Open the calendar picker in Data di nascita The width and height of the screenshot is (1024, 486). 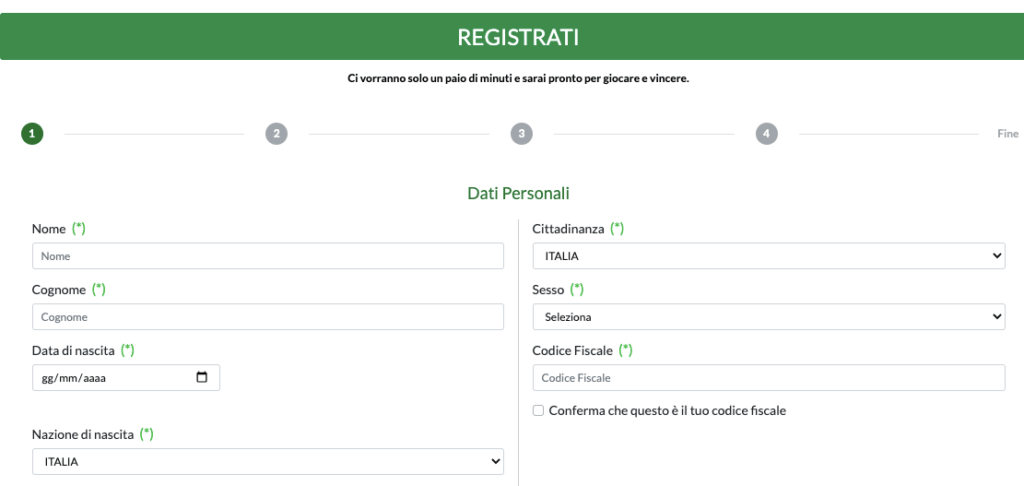click(202, 378)
